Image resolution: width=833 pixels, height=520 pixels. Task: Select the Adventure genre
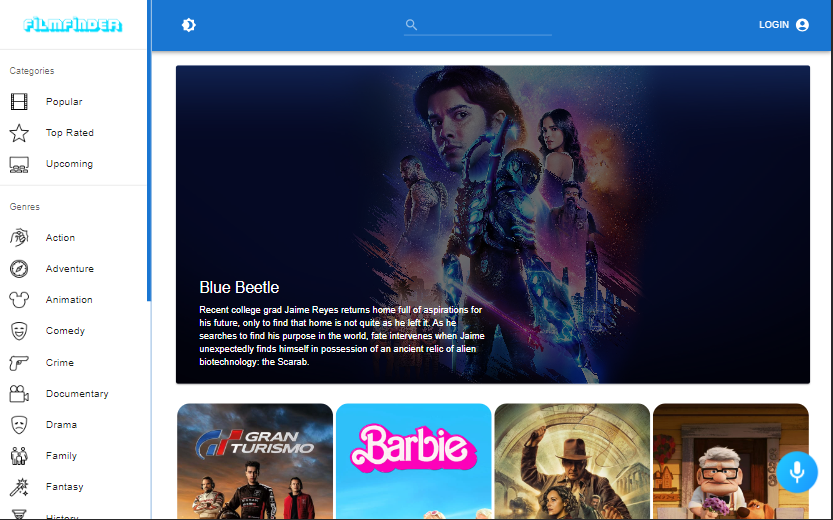(x=70, y=269)
